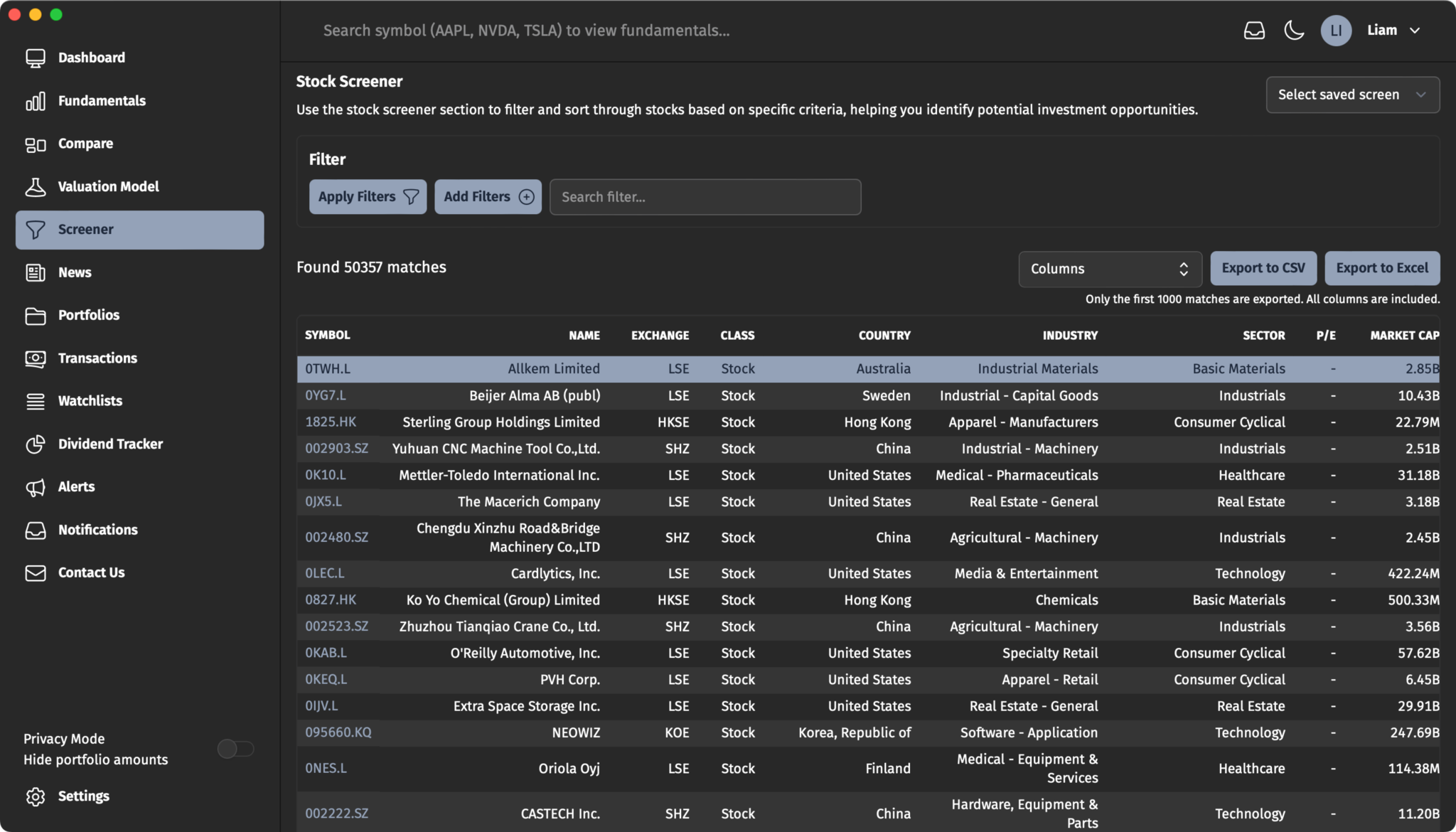Click the Search filter input field
Image resolution: width=1456 pixels, height=832 pixels.
[x=705, y=197]
